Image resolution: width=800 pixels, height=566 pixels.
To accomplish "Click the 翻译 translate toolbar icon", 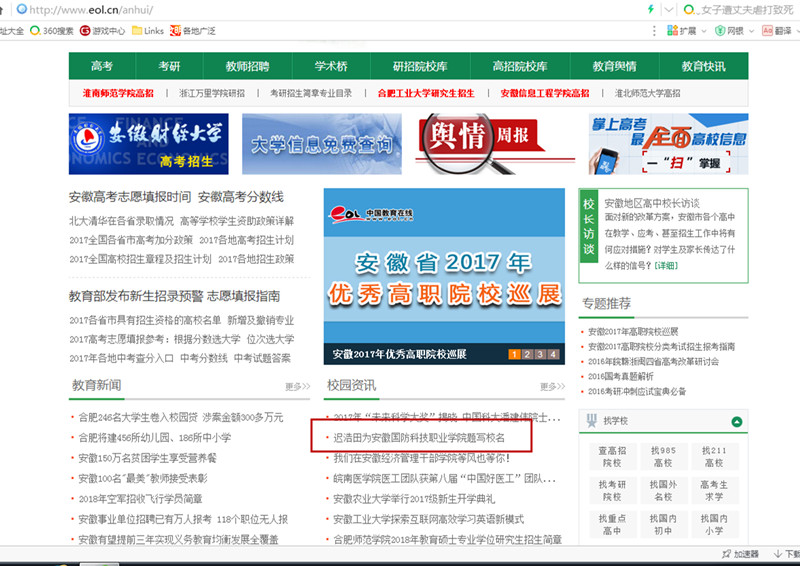I will [x=767, y=31].
